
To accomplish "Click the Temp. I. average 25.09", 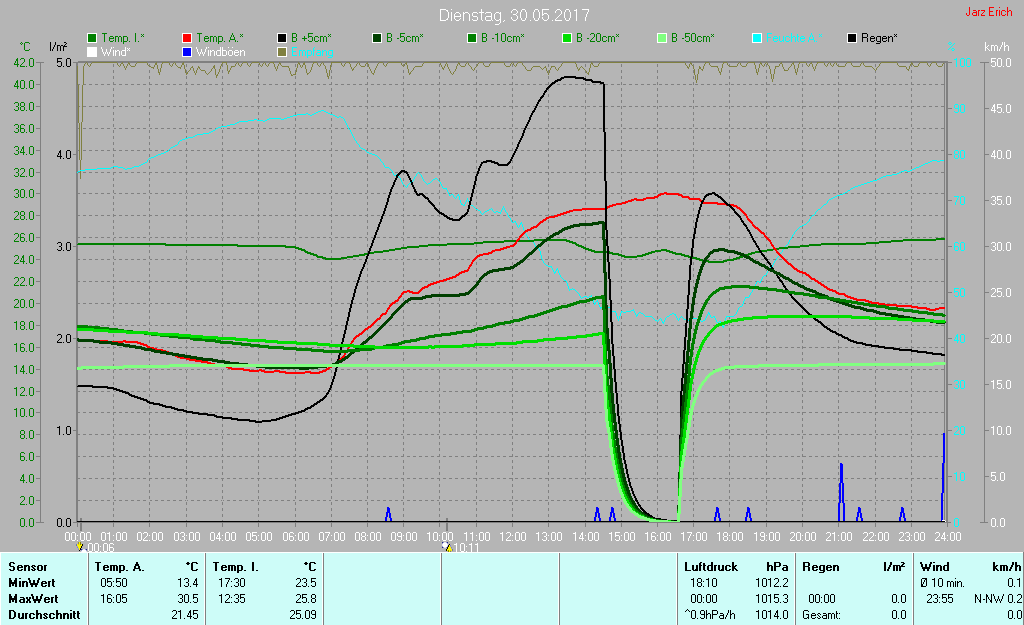I will [303, 615].
